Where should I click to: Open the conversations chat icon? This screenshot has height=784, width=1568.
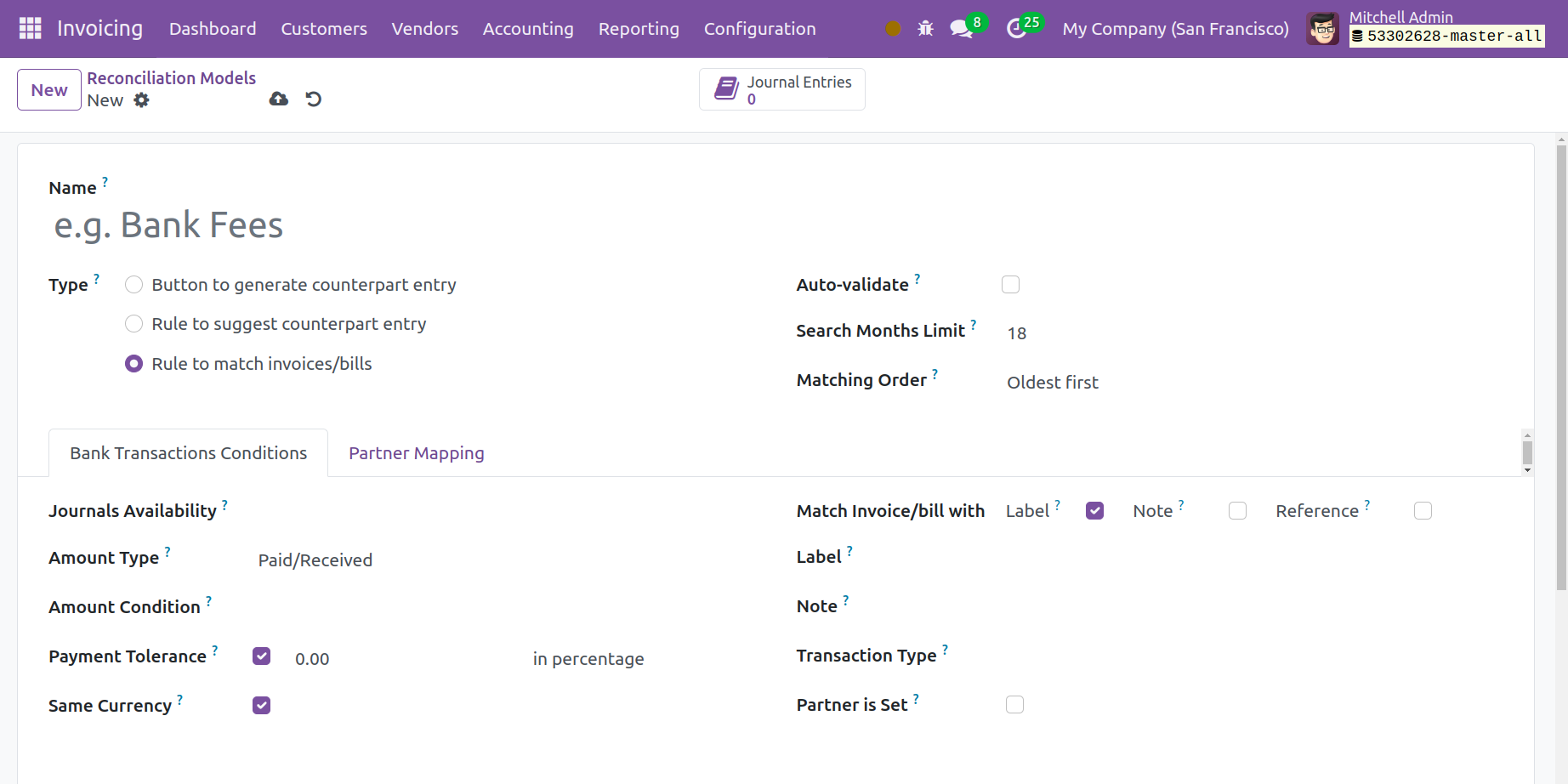point(961,29)
